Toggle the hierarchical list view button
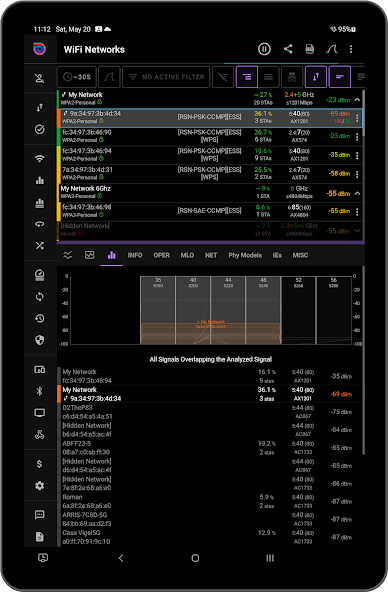This screenshot has height=592, width=388. click(247, 77)
